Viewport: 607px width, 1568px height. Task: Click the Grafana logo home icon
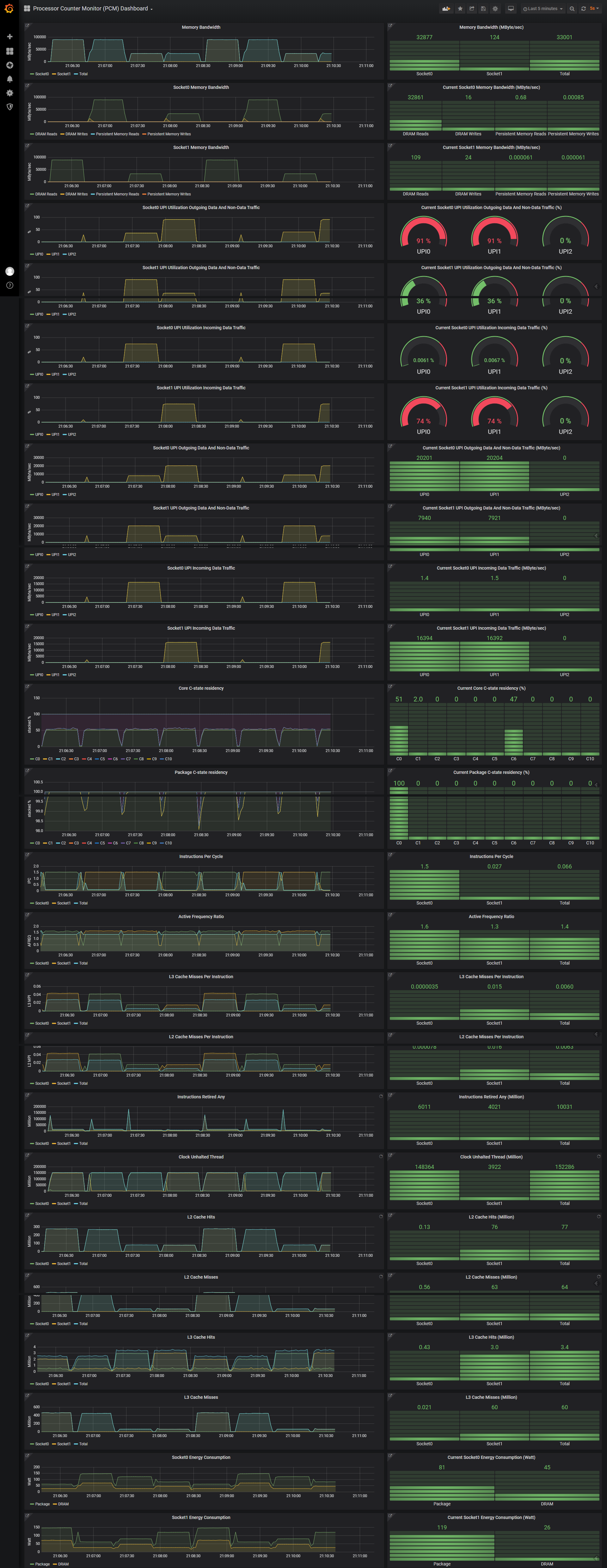pyautogui.click(x=9, y=9)
